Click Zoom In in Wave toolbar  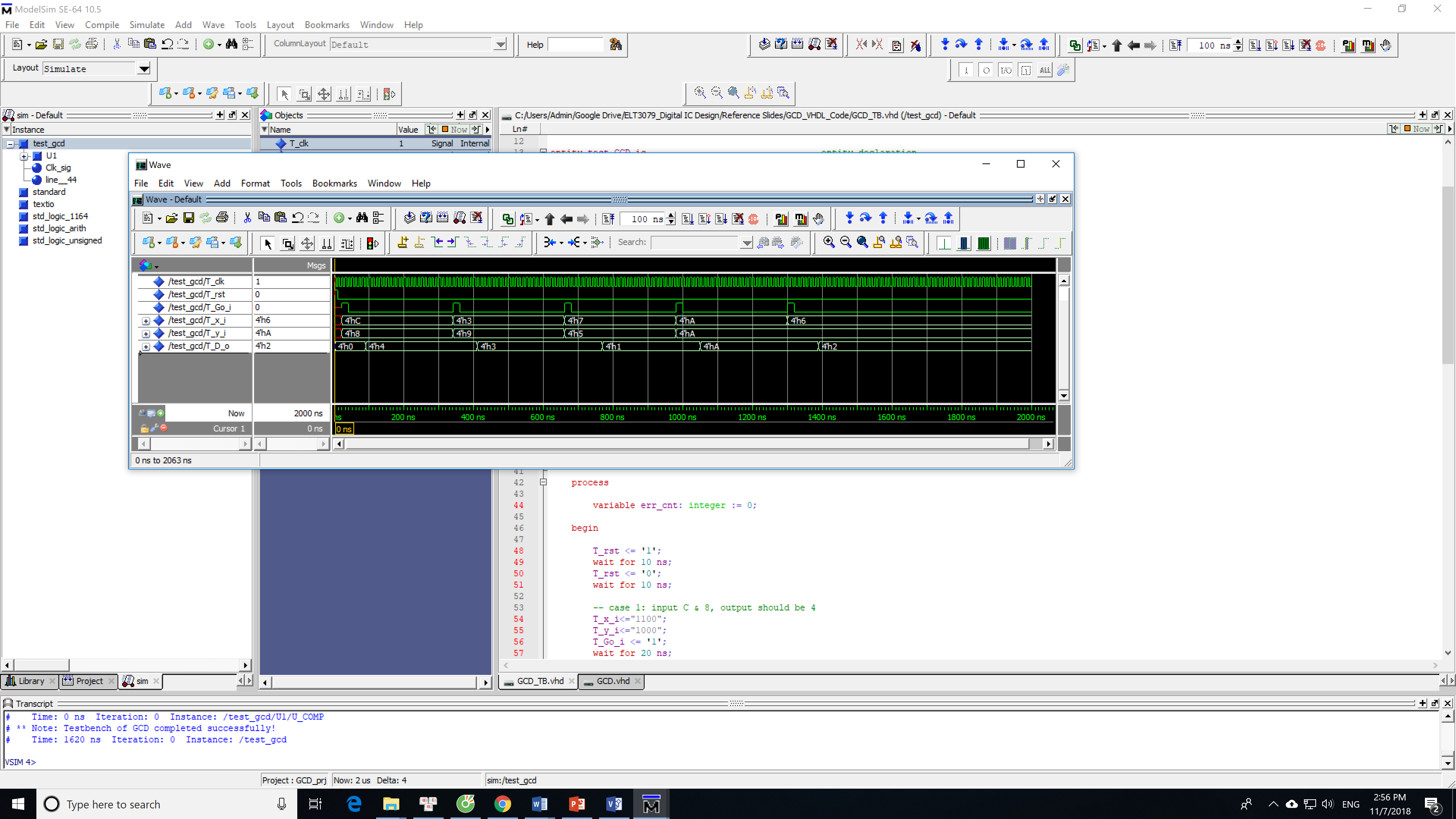coord(828,243)
